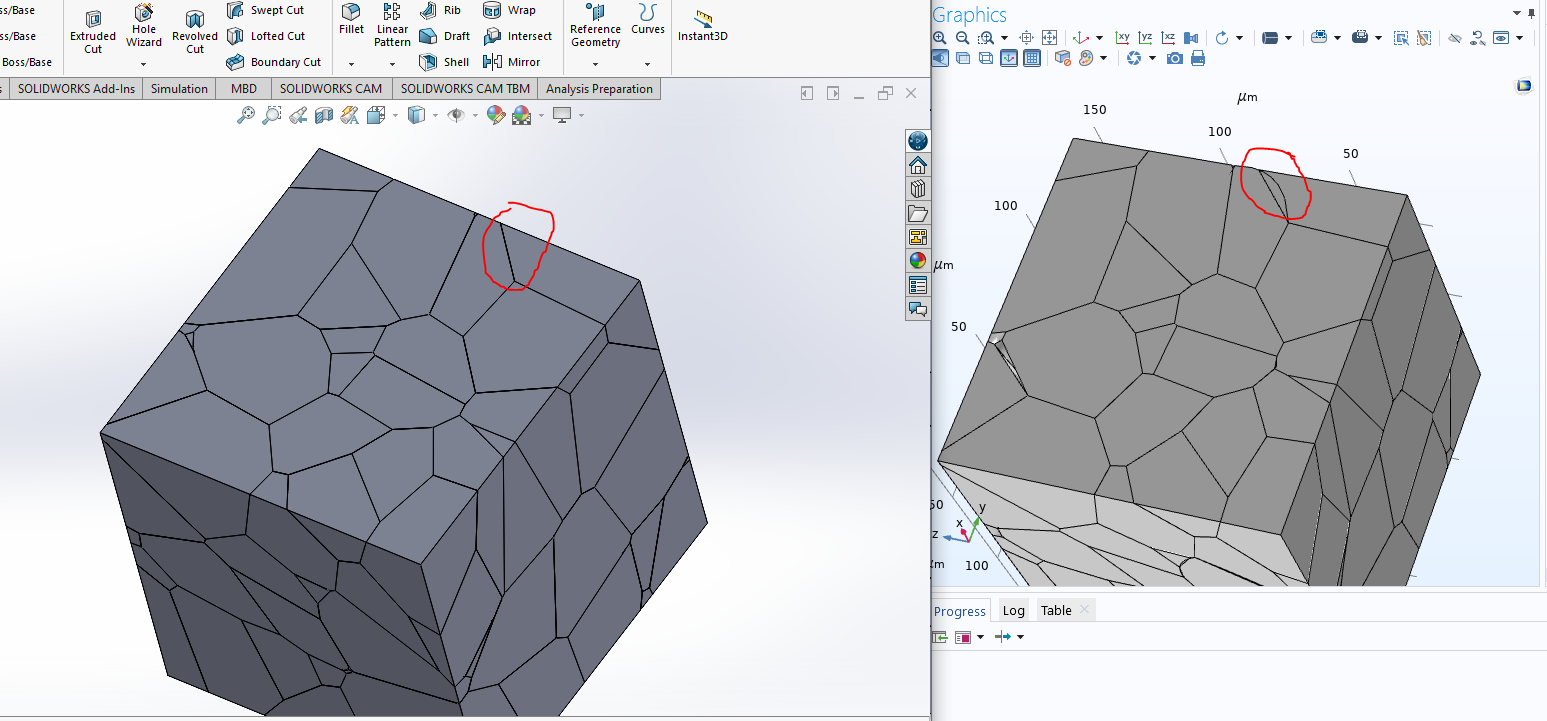Click the Shell feature icon
Viewport: 1547px width, 721px height.
(444, 62)
